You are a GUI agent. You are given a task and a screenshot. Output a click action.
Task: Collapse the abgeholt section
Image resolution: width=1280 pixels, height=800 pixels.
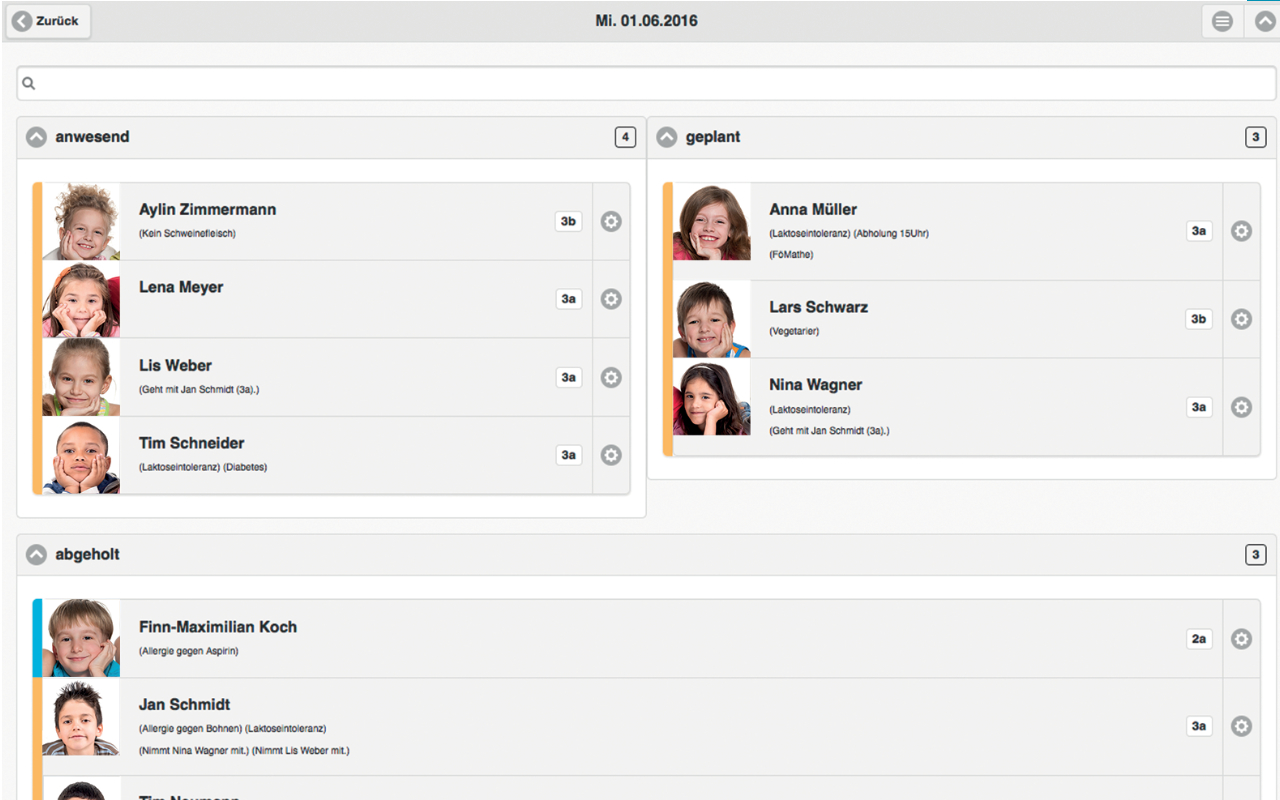coord(37,554)
